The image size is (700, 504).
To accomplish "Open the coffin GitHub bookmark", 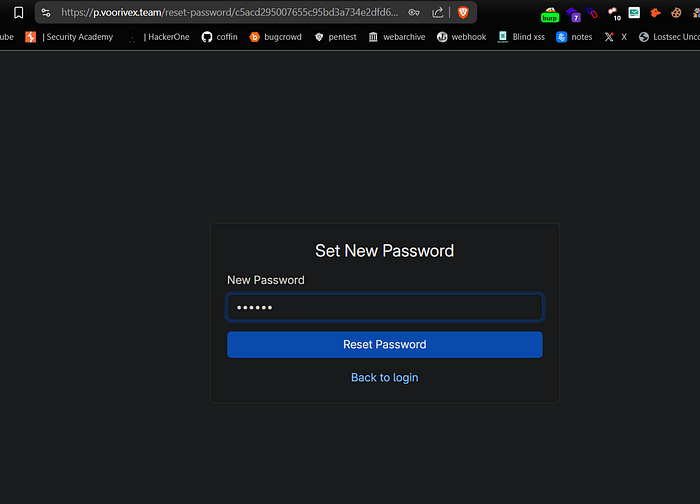I will click(x=220, y=37).
